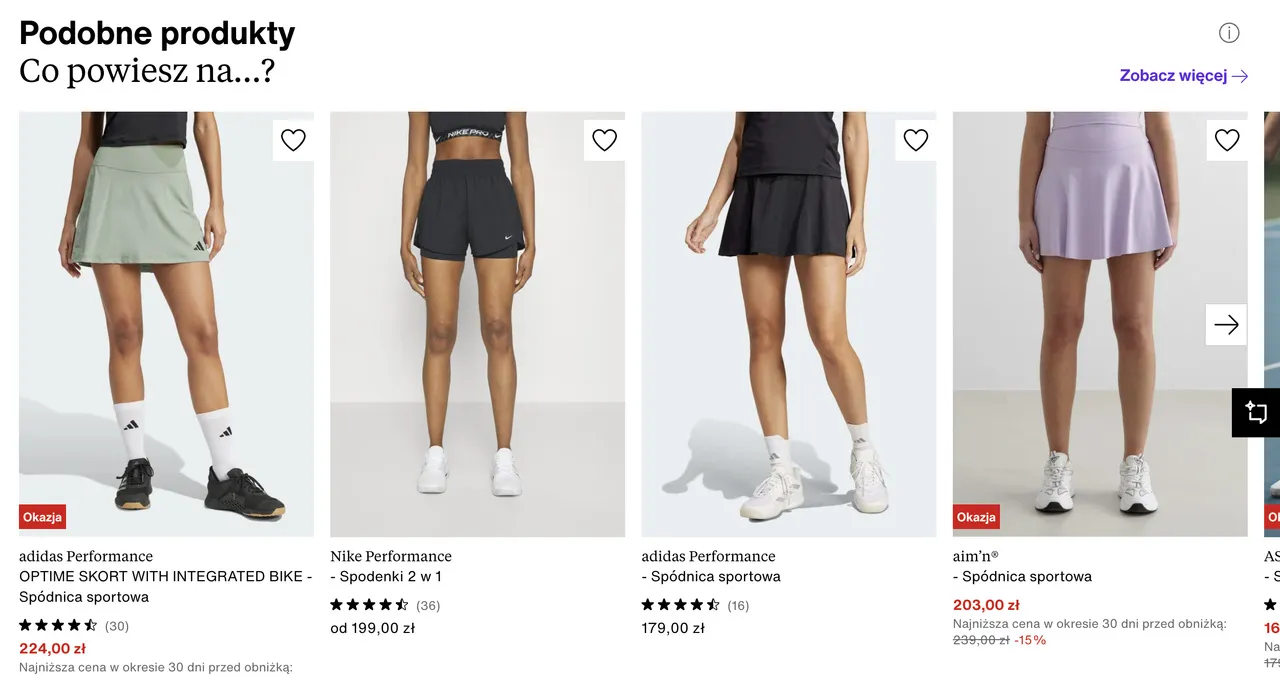The width and height of the screenshot is (1280, 676).
Task: Click the Okazja badge on aim'n skirt
Action: pyautogui.click(x=976, y=517)
